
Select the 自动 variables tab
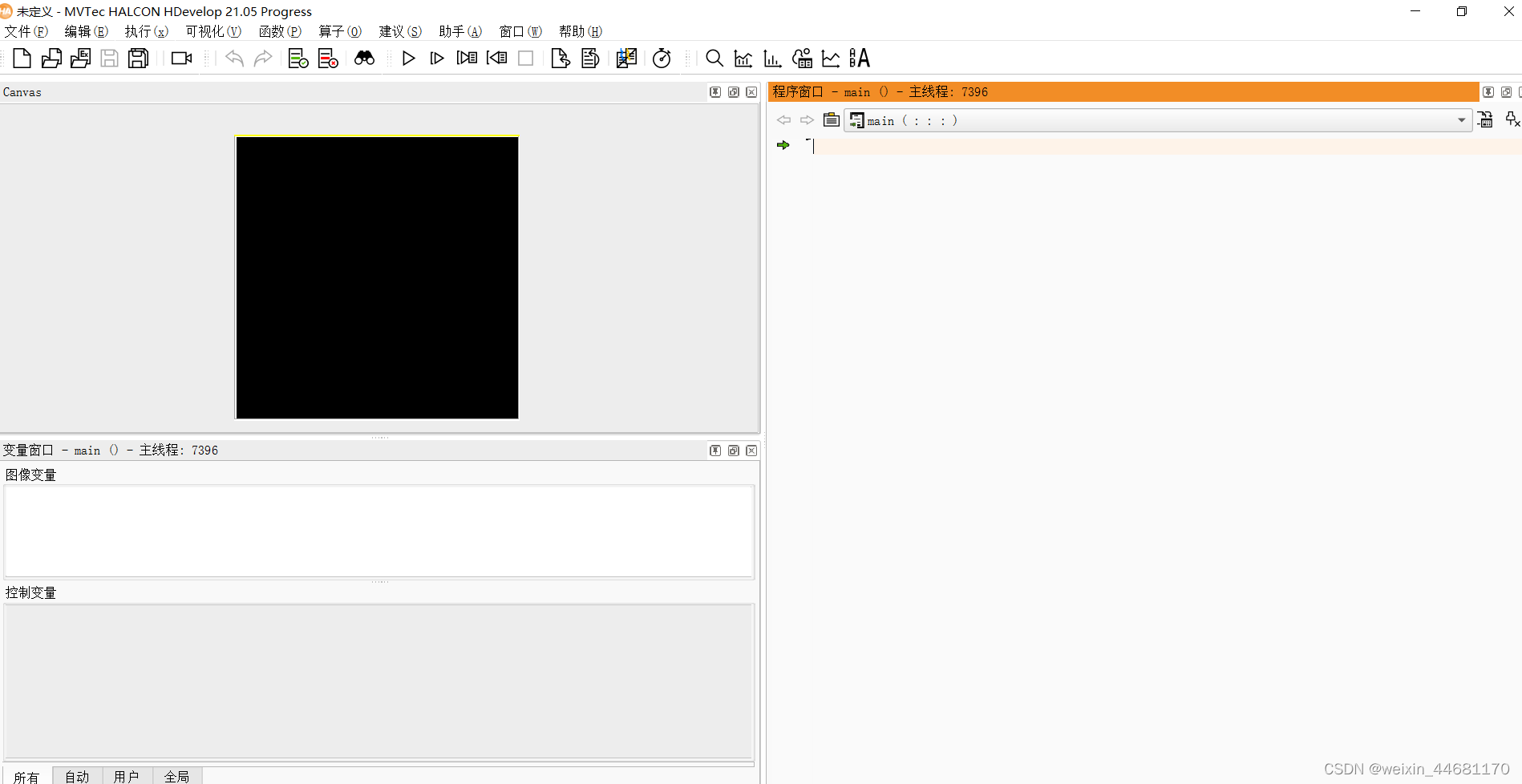tap(77, 777)
